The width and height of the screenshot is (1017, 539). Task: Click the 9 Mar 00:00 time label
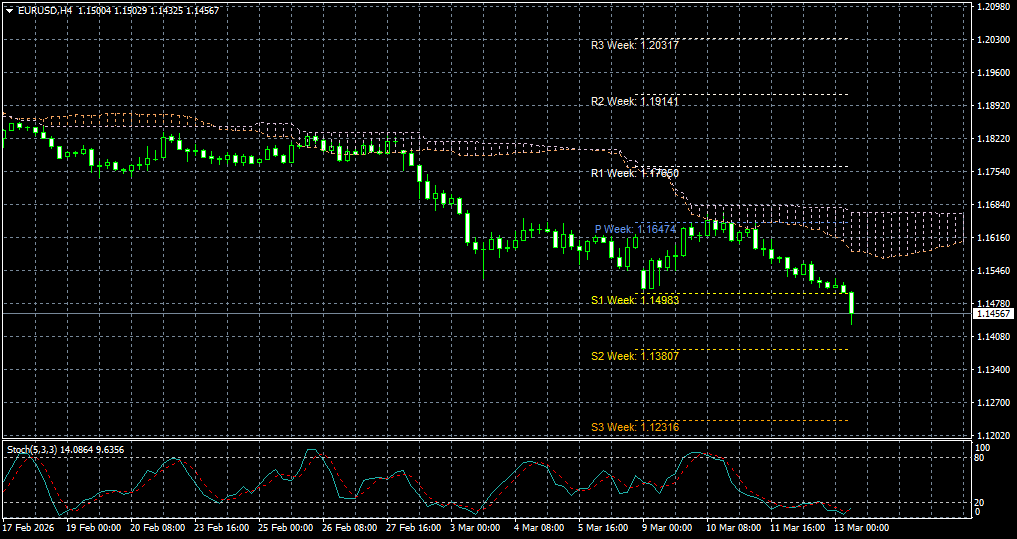click(669, 528)
